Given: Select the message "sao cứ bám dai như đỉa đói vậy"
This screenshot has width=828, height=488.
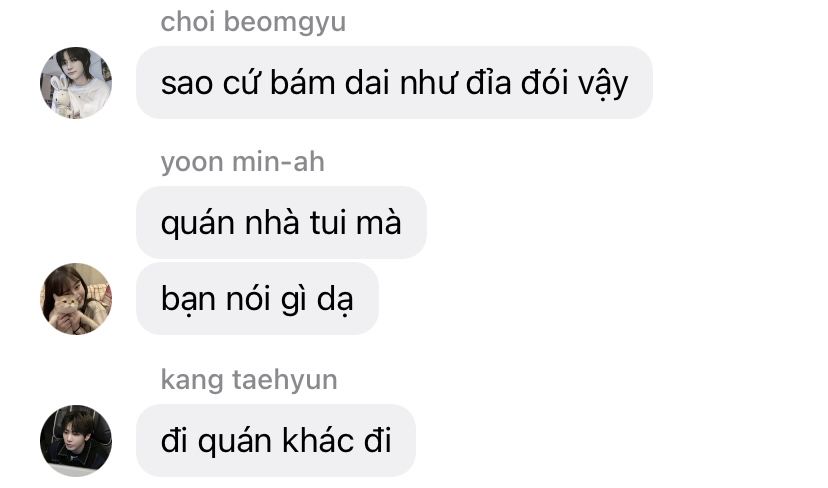Looking at the screenshot, I should point(394,83).
